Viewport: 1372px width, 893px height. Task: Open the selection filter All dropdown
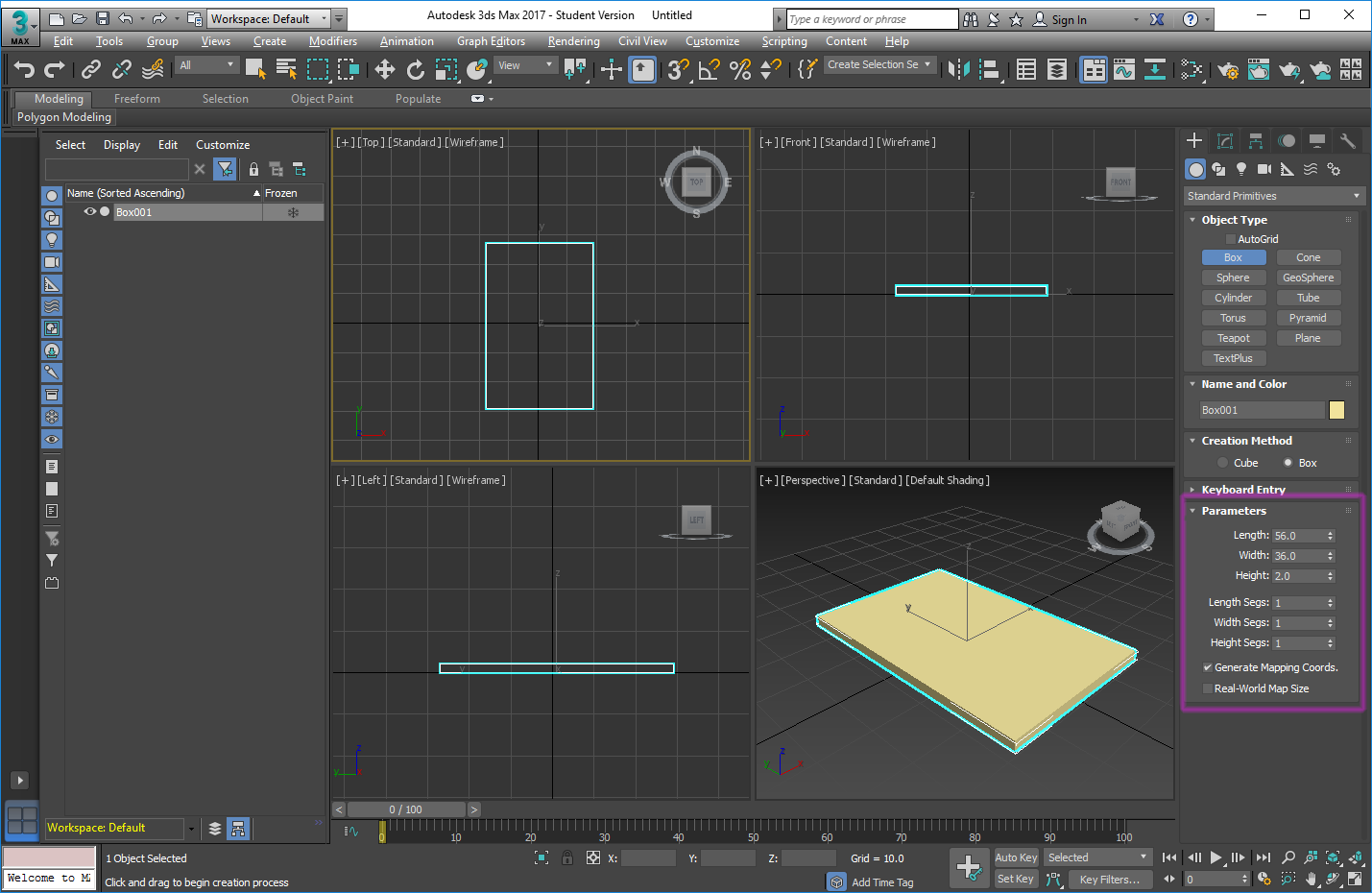click(206, 64)
